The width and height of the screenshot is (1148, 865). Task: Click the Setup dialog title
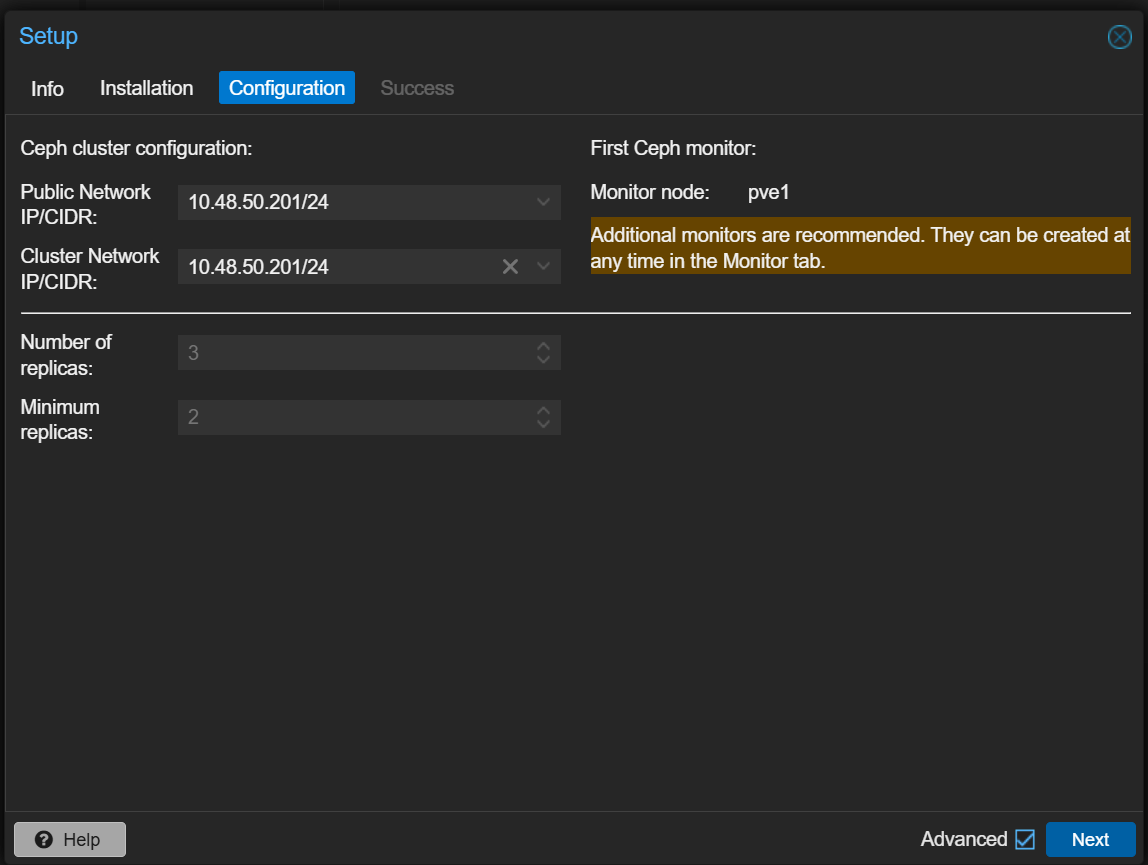(x=48, y=36)
